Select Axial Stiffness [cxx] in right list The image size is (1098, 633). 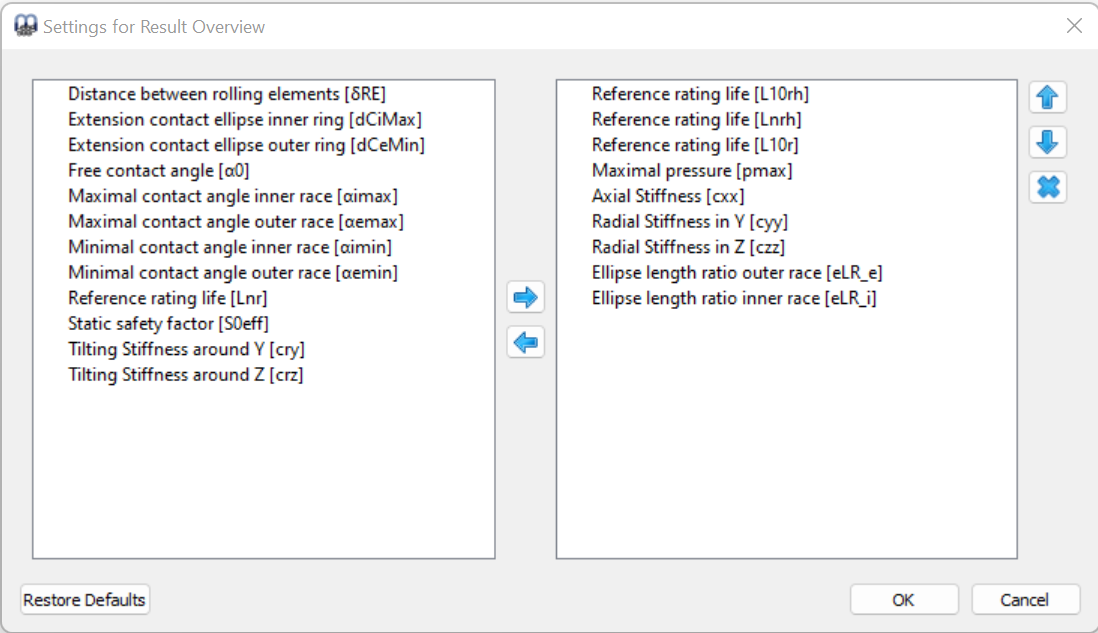(x=668, y=196)
